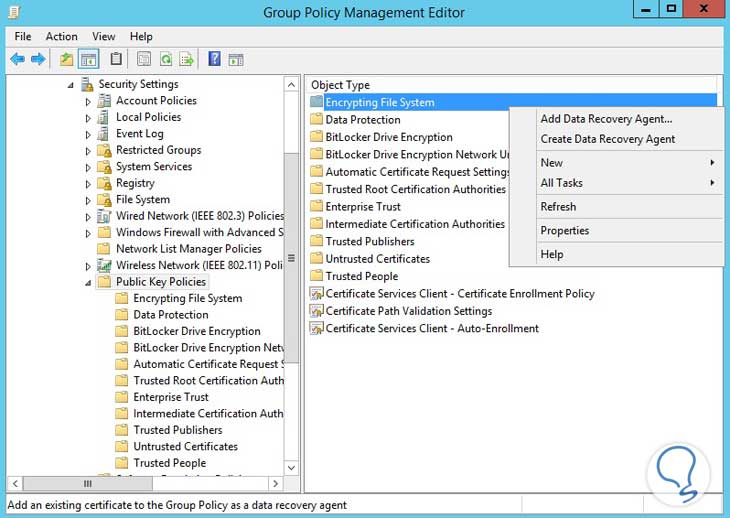730x518 pixels.
Task: Click tree pane horizontal scroll left arrow
Action: click(x=15, y=484)
